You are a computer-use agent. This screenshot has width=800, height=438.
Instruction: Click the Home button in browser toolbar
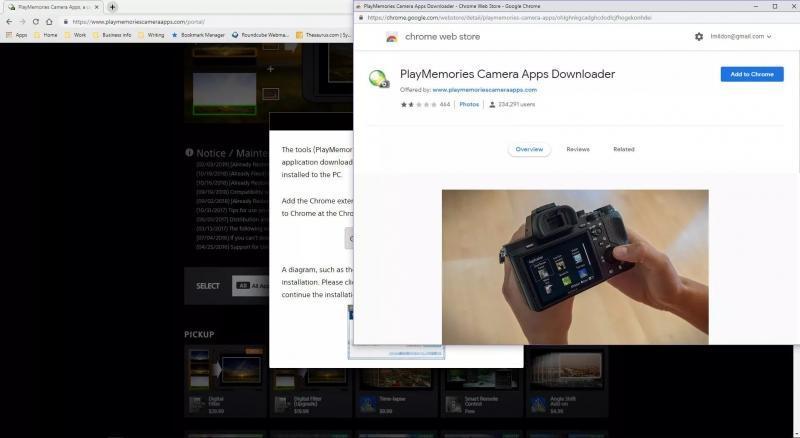(x=49, y=21)
